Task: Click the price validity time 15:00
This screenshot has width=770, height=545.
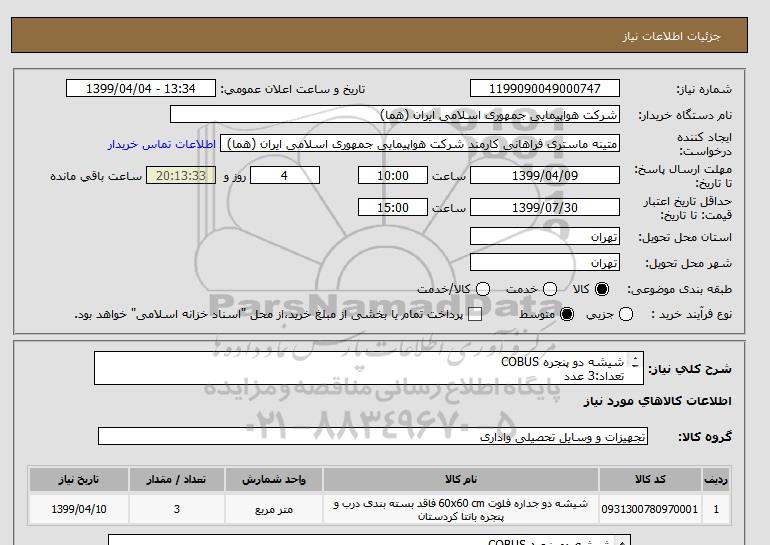Action: pyautogui.click(x=393, y=207)
